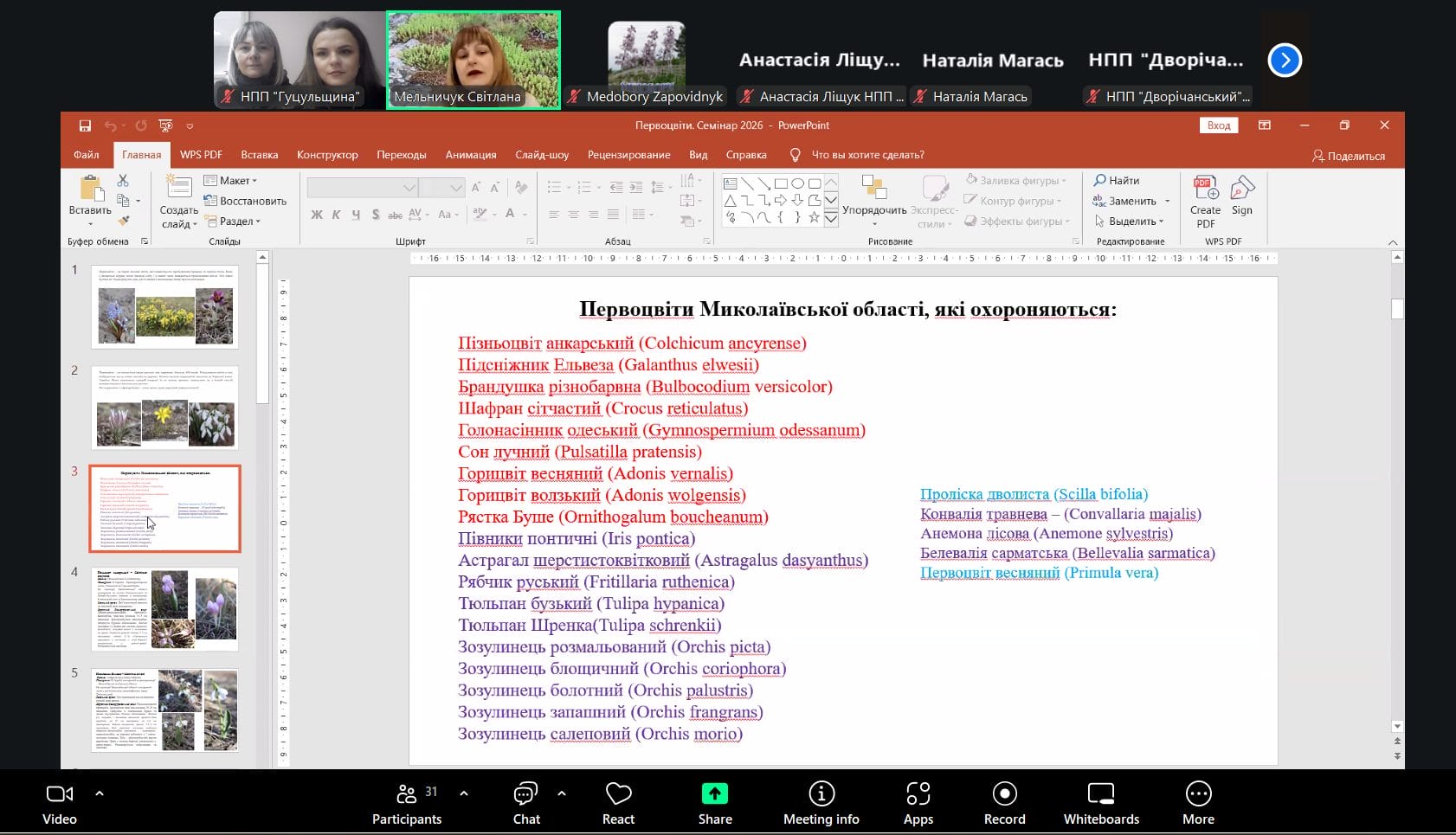
Task: Open the Whiteboards tool
Action: (1100, 803)
